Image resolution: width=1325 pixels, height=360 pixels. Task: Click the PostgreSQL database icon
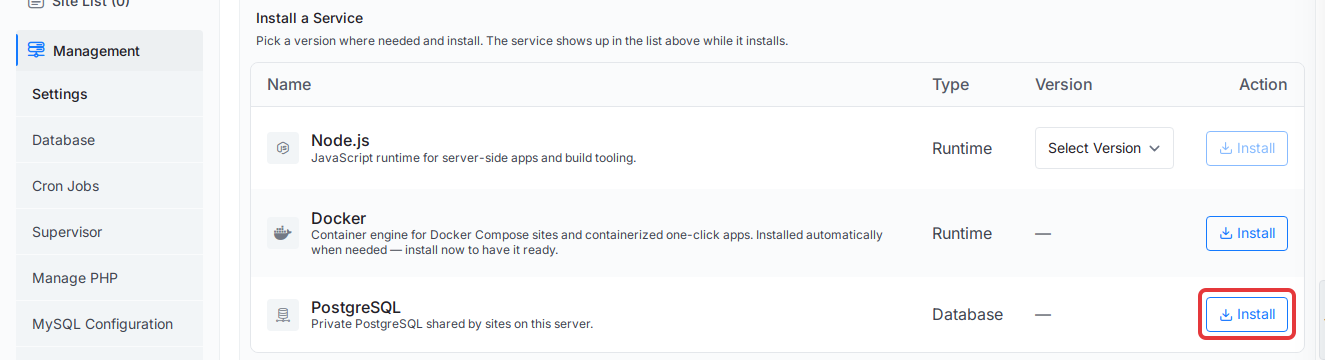tap(283, 314)
